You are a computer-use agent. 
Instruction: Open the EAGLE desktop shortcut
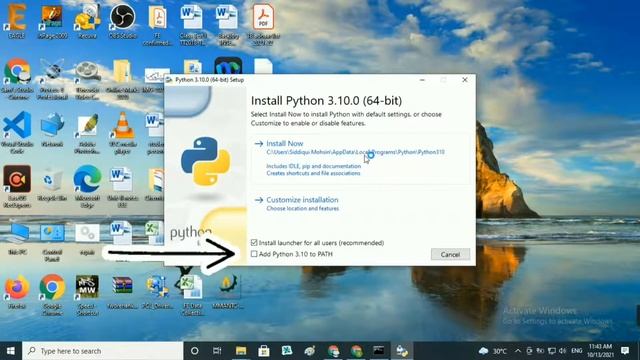(x=17, y=22)
